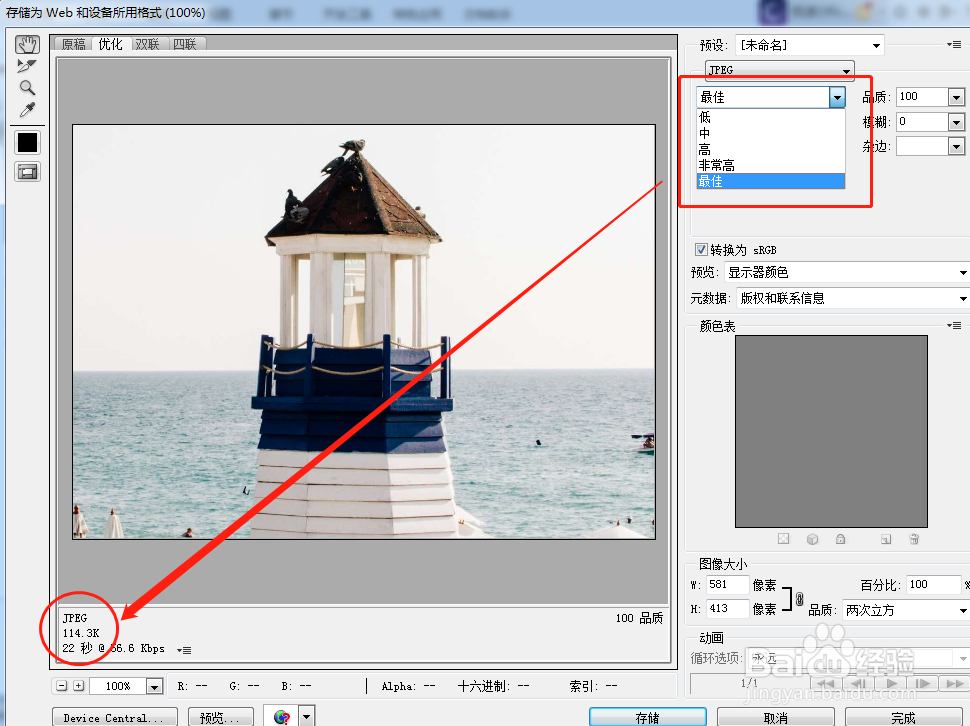970x726 pixels.
Task: Click the next frame animation button
Action: pos(922,683)
